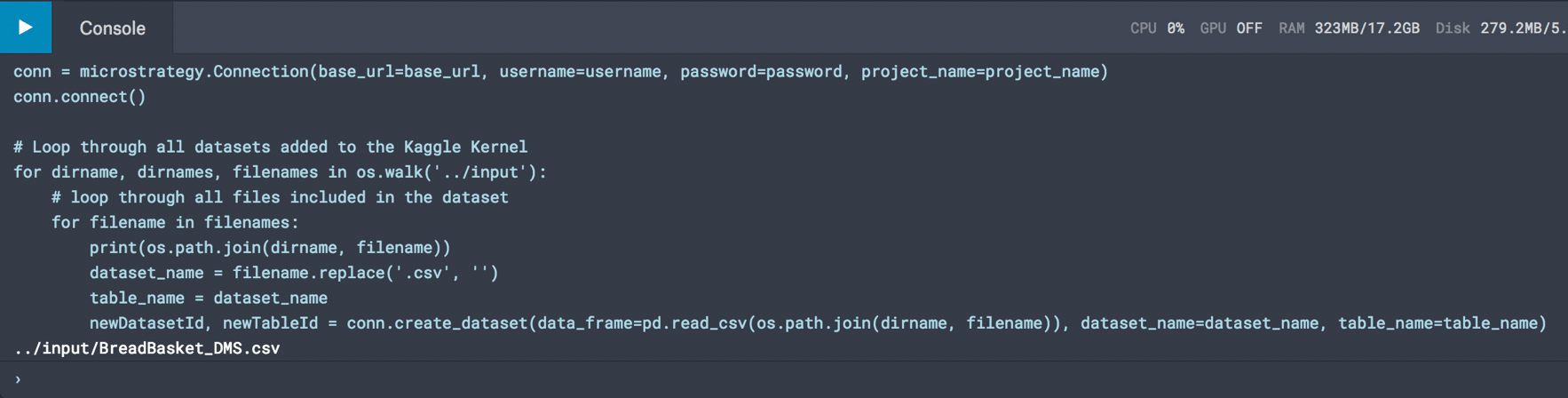The image size is (1568, 398).
Task: Click the conn.connect() code line
Action: coord(80,97)
